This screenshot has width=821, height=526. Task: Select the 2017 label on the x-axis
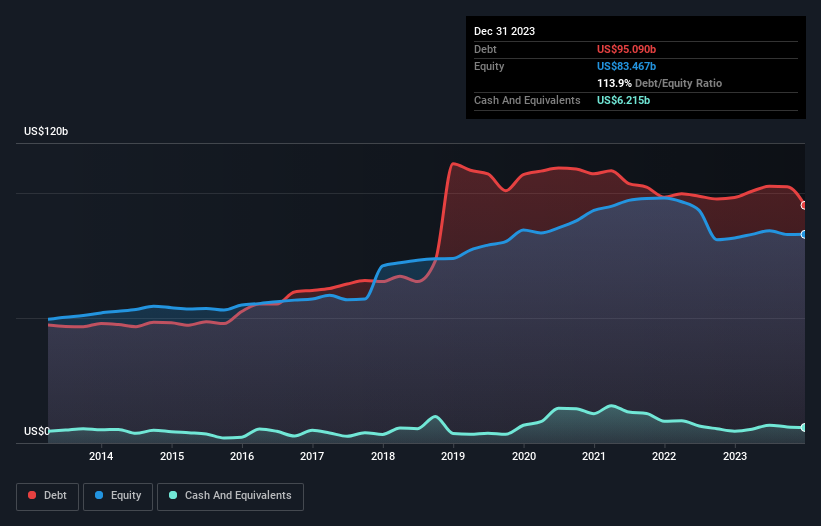click(312, 456)
